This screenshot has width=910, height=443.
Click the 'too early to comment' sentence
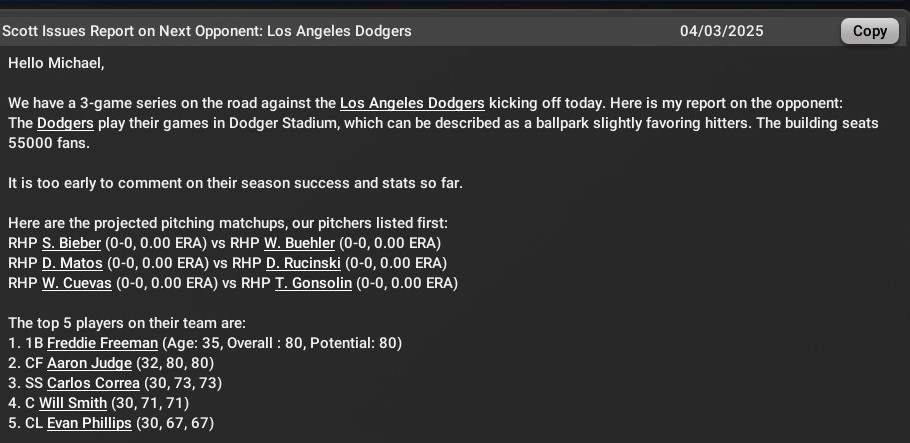tap(236, 183)
